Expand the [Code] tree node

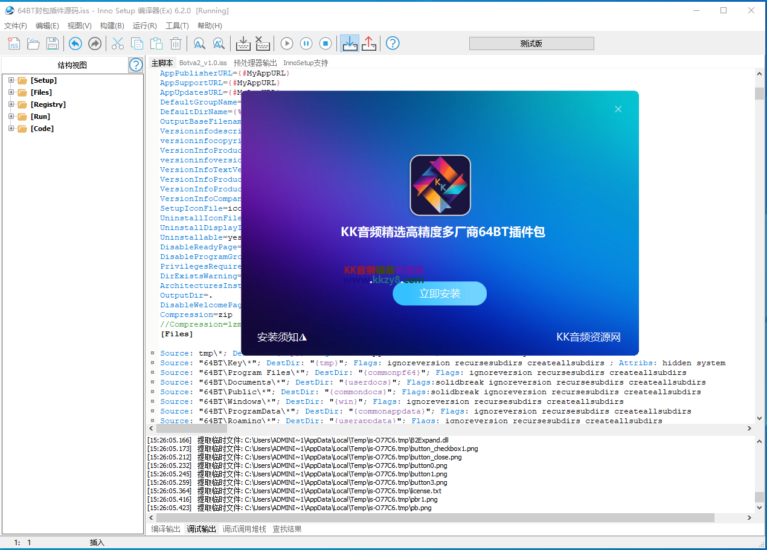[10, 128]
